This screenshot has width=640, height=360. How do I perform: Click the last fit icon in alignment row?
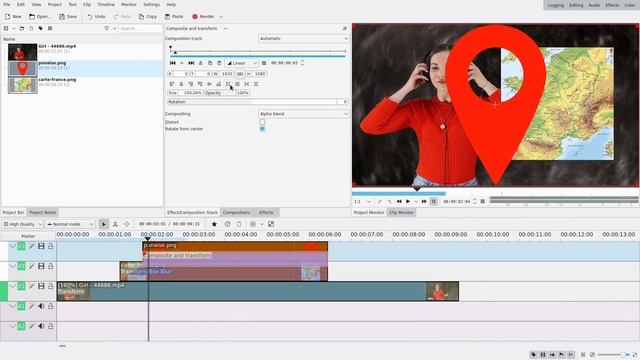click(256, 84)
